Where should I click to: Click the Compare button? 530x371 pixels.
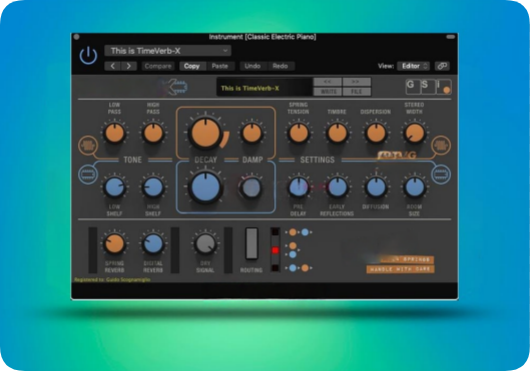pos(158,66)
